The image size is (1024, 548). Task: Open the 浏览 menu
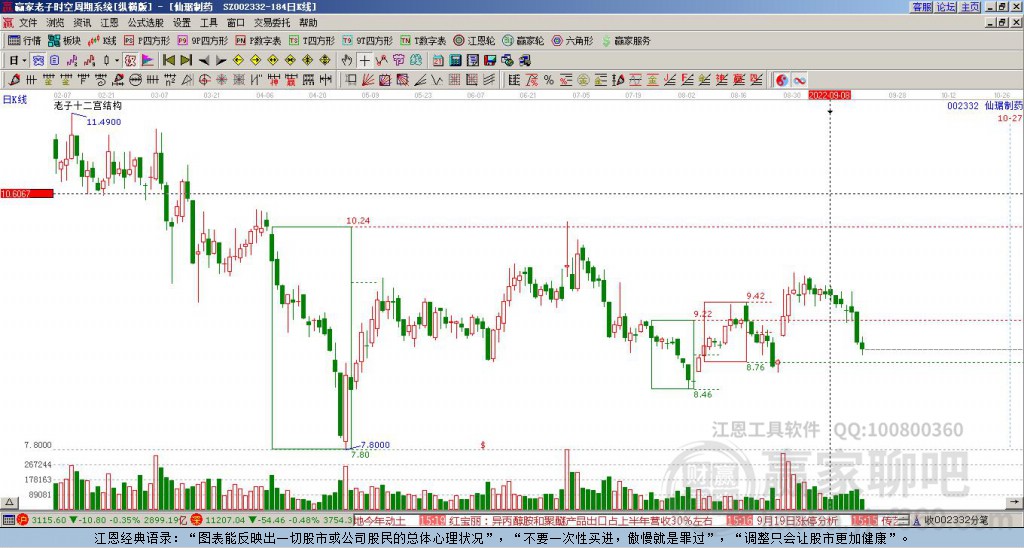pos(55,23)
